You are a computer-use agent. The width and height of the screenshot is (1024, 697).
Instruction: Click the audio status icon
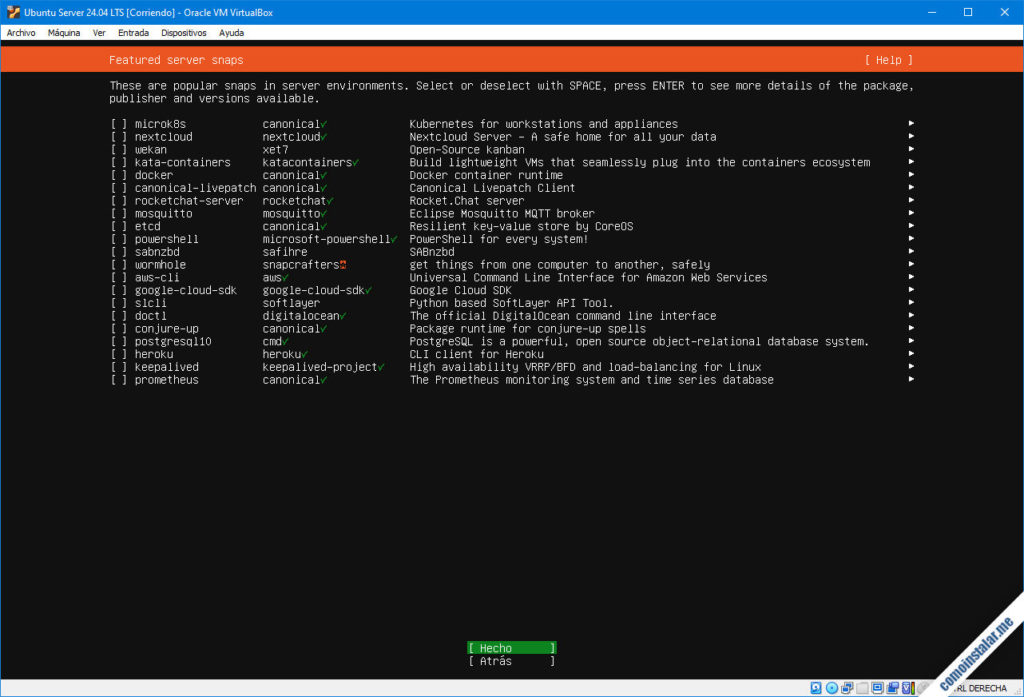[x=845, y=688]
